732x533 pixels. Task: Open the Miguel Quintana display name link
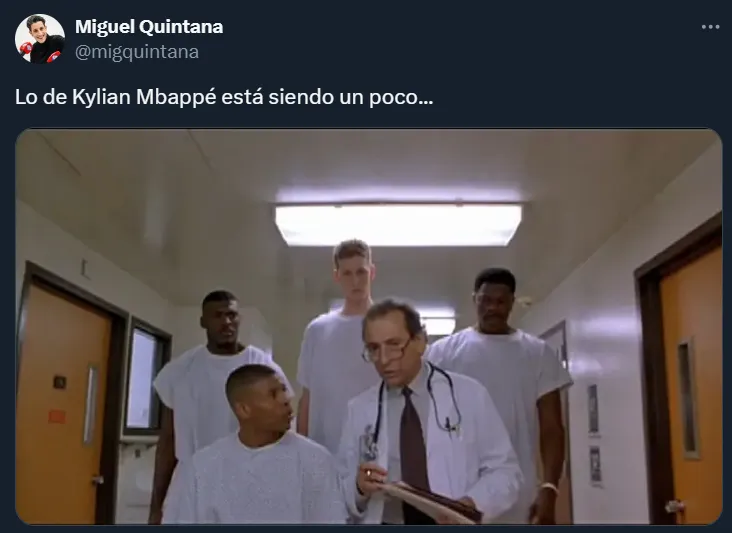click(x=149, y=27)
